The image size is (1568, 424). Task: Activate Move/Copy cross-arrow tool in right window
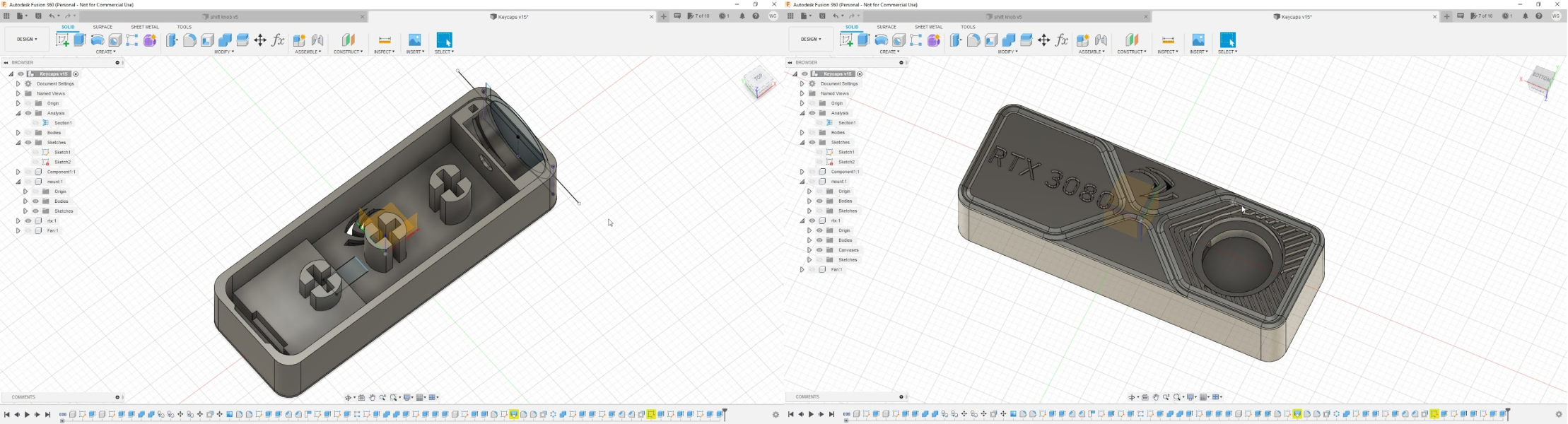(1043, 40)
